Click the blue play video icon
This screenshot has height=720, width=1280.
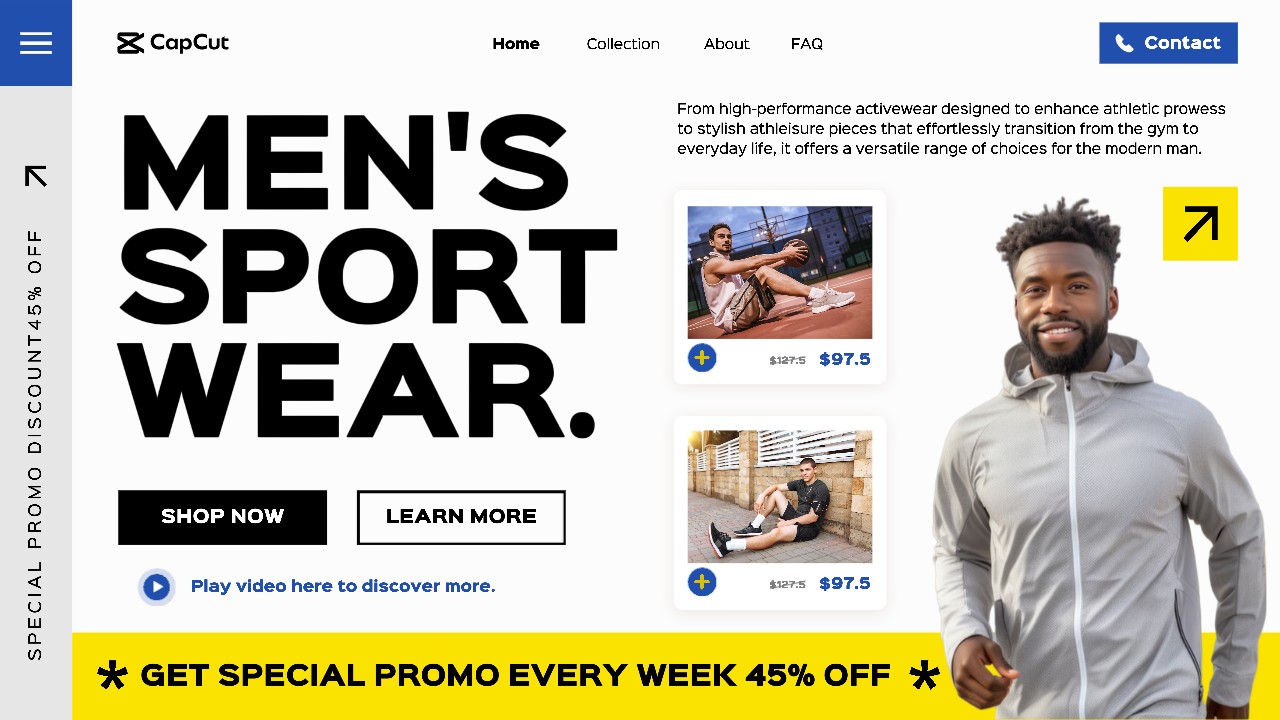(x=156, y=587)
